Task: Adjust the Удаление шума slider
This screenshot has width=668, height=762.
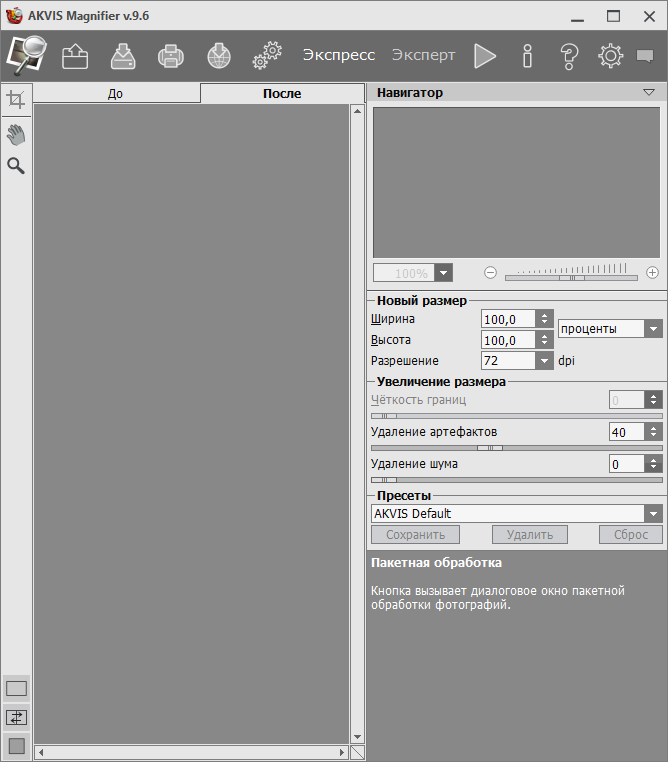Action: (384, 480)
